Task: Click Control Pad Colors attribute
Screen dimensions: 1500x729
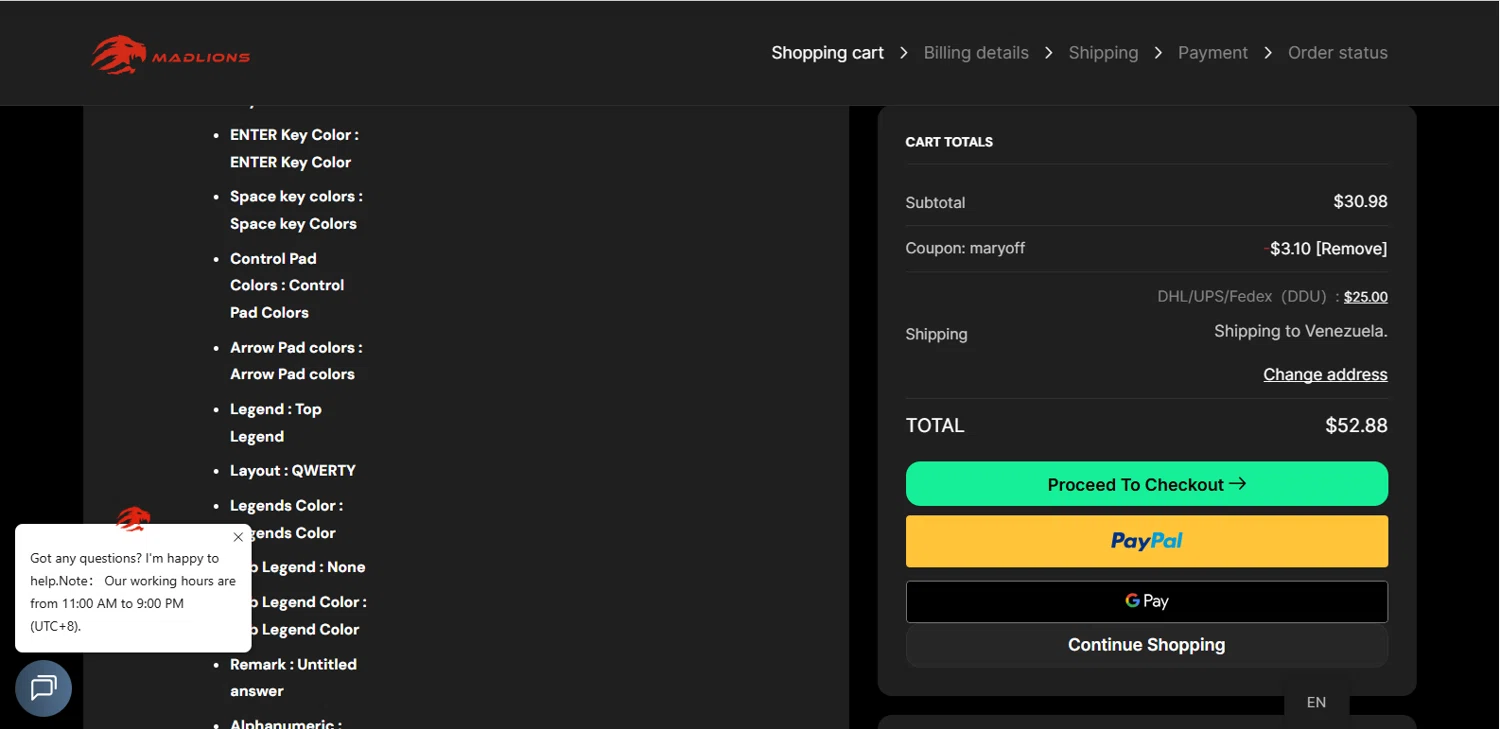Action: 287,286
